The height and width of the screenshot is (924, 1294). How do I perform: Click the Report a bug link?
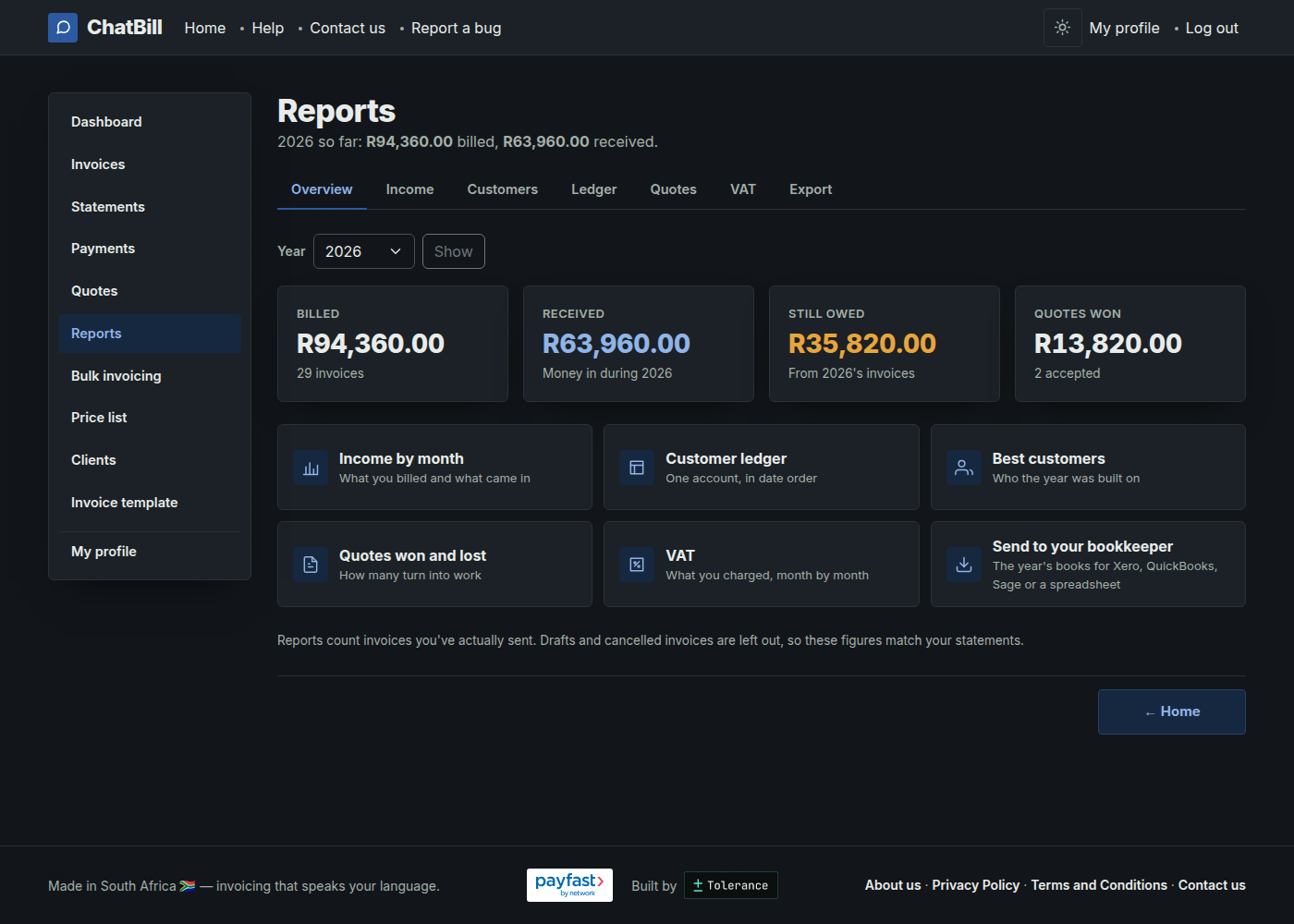coord(457,28)
